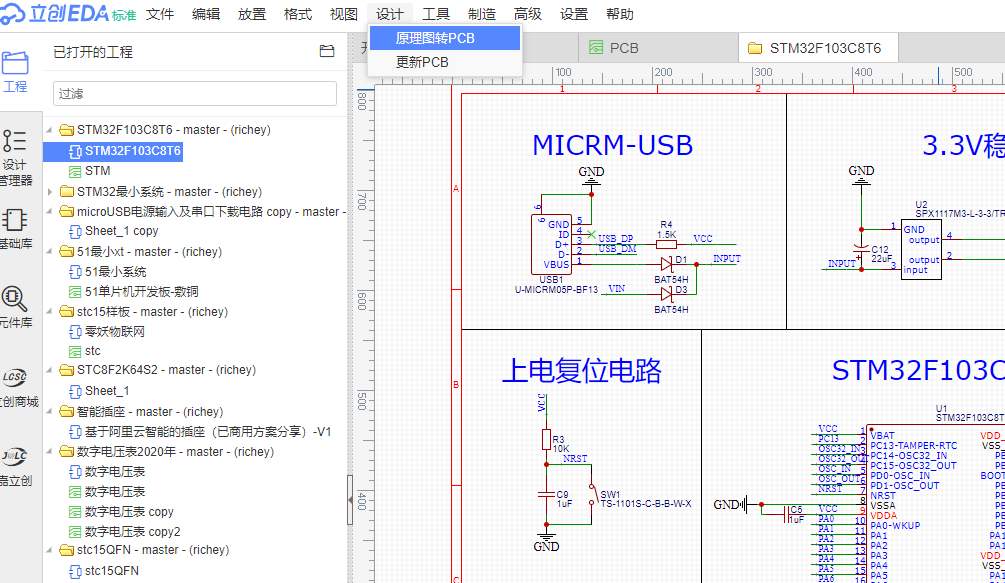Collapse the STC8F2K64S2 project tree
Image resolution: width=1005 pixels, height=583 pixels.
click(50, 370)
